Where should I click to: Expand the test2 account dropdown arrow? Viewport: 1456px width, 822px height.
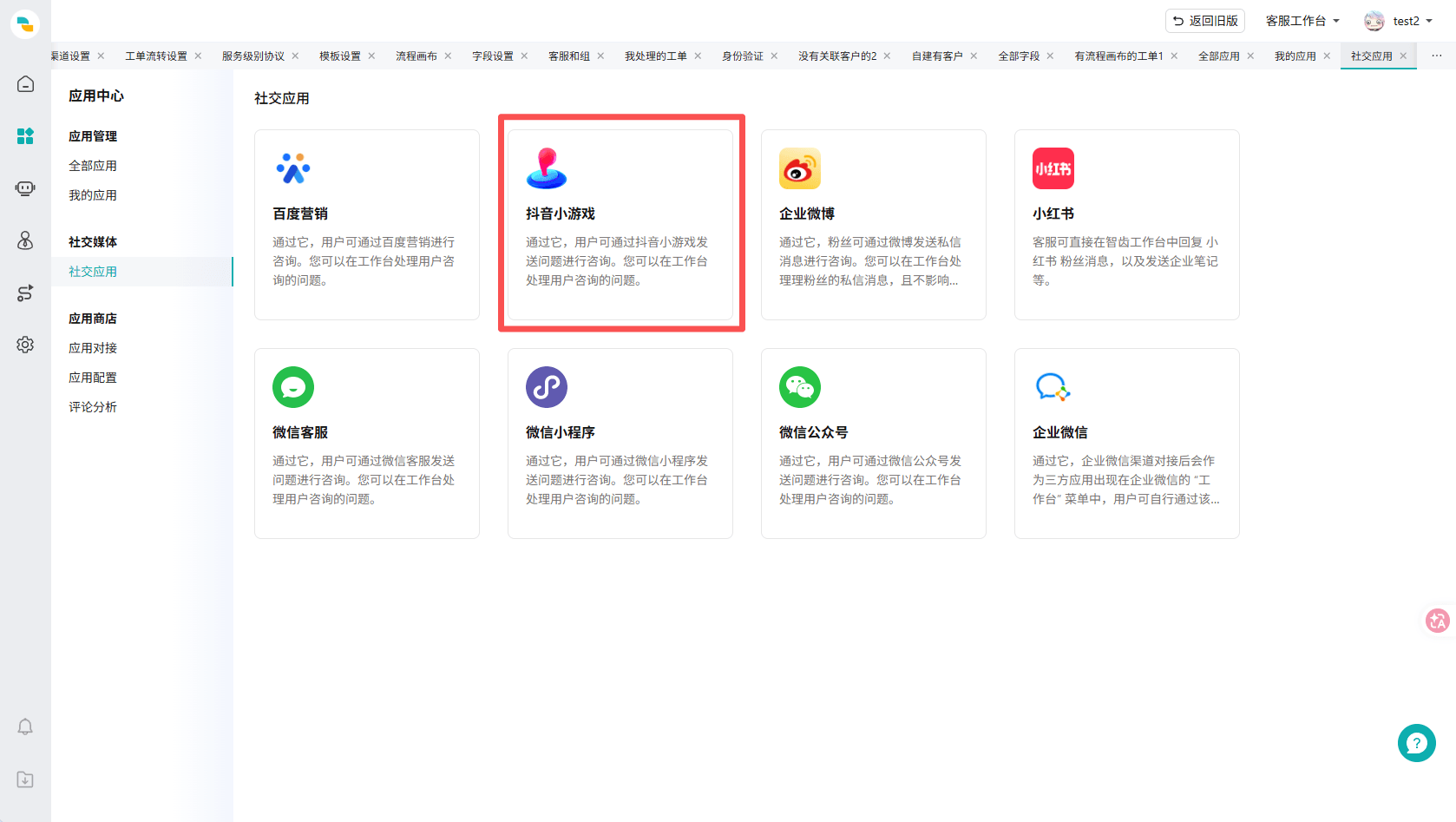click(x=1429, y=21)
